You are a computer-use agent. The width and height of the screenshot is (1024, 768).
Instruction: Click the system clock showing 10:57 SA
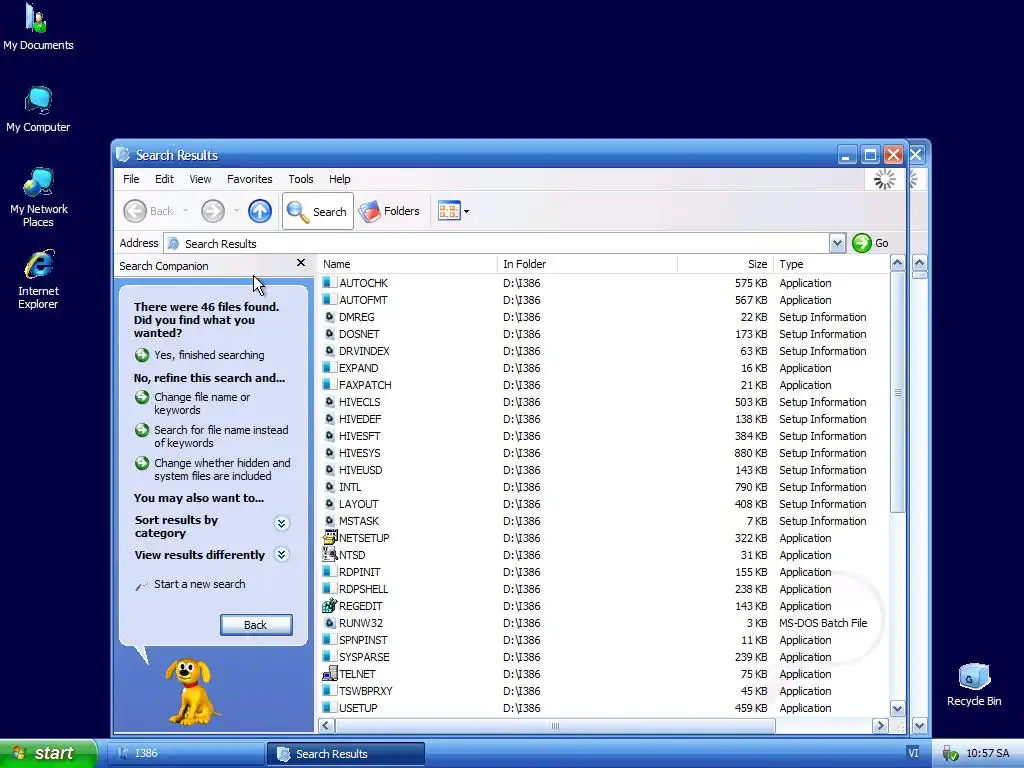click(x=987, y=753)
